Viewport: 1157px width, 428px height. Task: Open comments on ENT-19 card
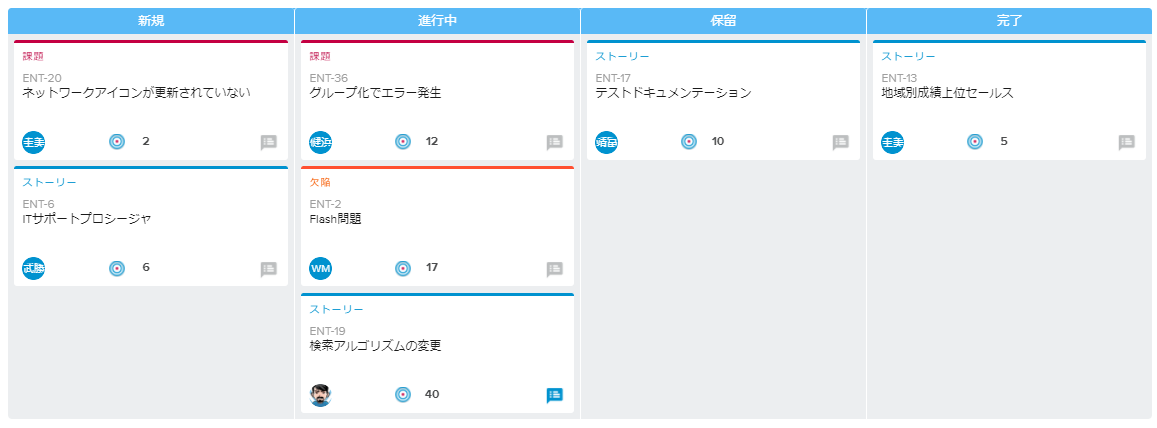pos(555,395)
